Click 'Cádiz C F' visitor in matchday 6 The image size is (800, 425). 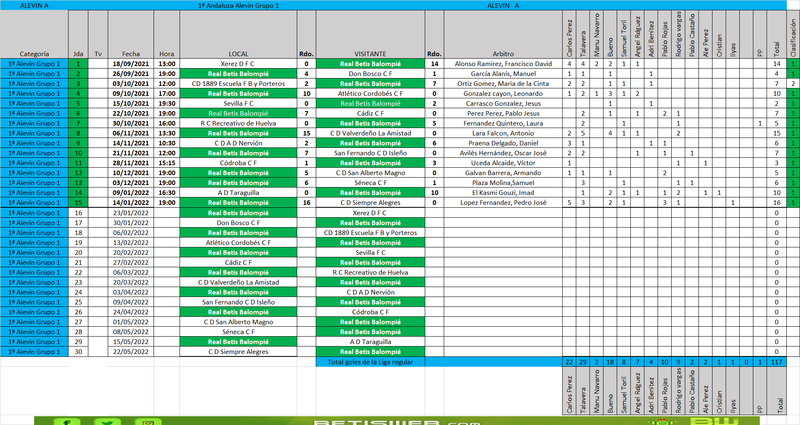pos(370,113)
